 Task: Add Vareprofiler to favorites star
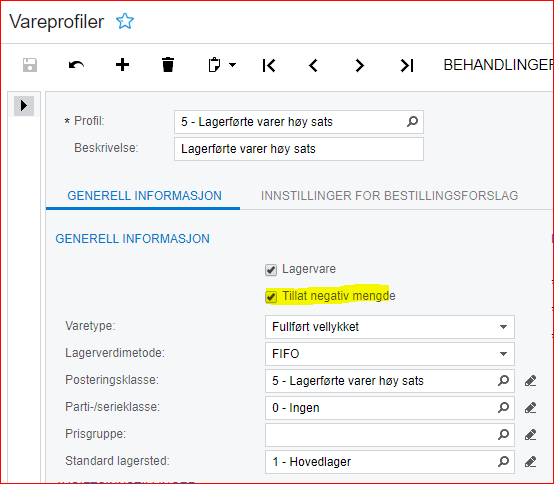click(125, 22)
